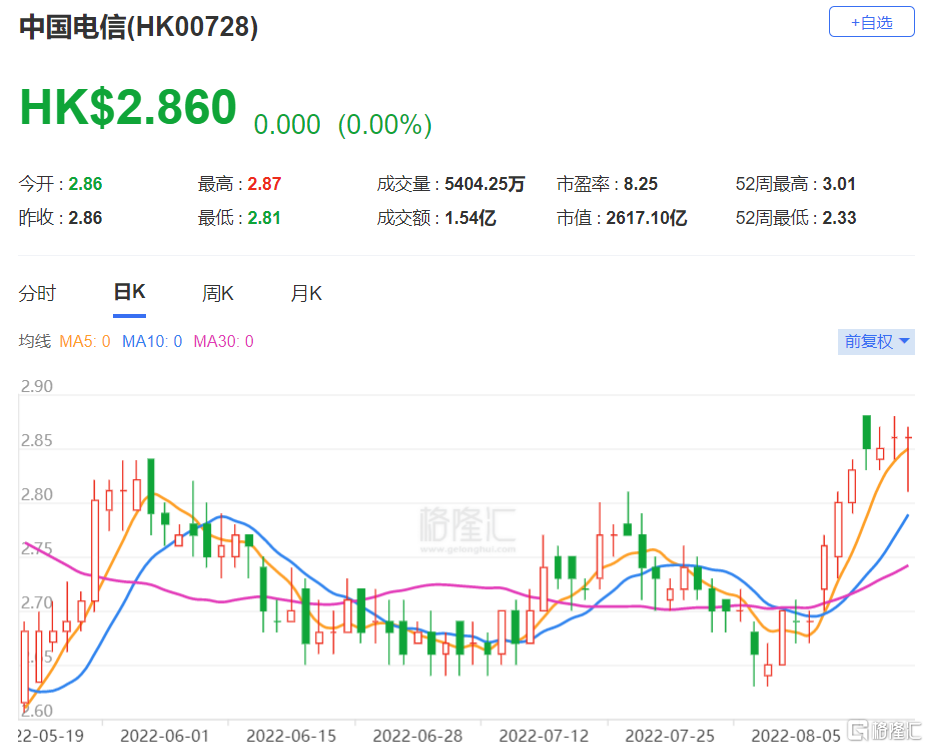Click the 成交额 value 1.54亿
Viewport: 929px width, 748px height.
pyautogui.click(x=470, y=218)
